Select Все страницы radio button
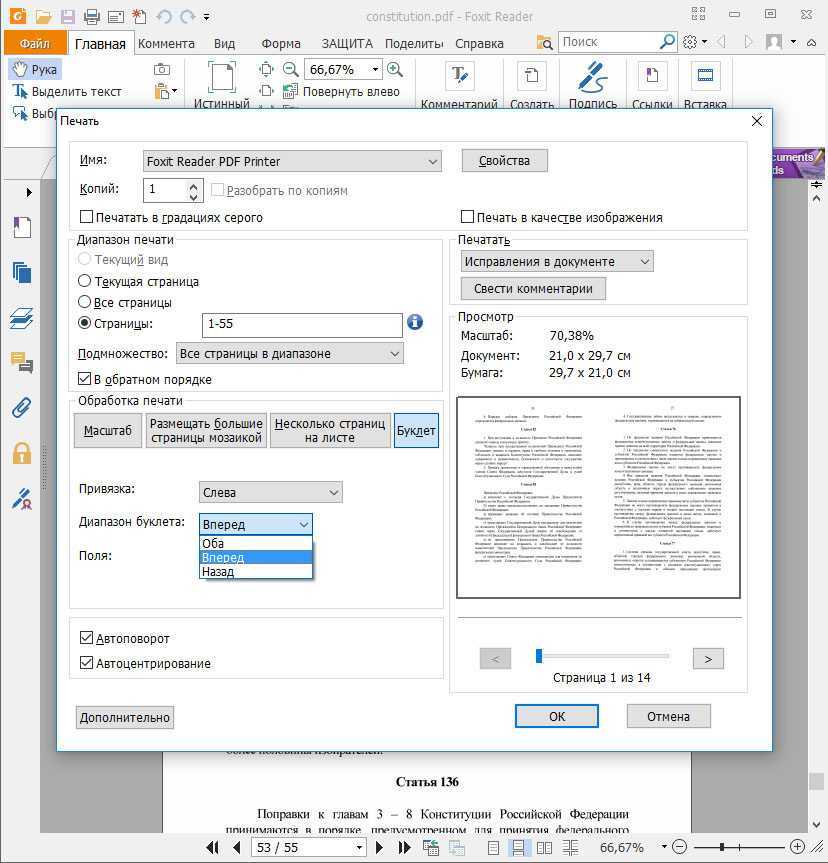Viewport: 828px width, 863px height. tap(84, 302)
